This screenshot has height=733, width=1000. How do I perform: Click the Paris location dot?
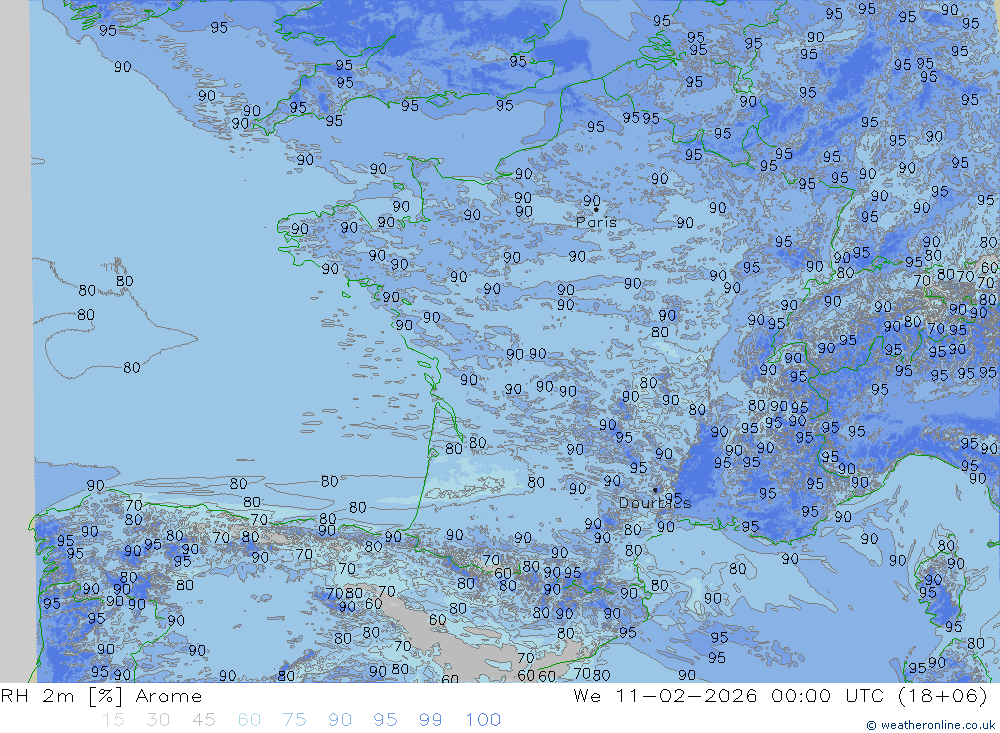click(x=596, y=209)
